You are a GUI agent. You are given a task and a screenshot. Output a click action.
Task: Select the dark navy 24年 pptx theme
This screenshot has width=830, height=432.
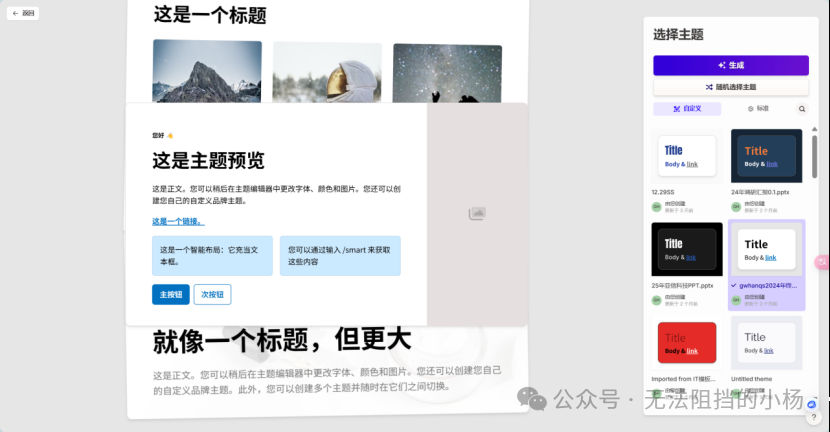(766, 156)
